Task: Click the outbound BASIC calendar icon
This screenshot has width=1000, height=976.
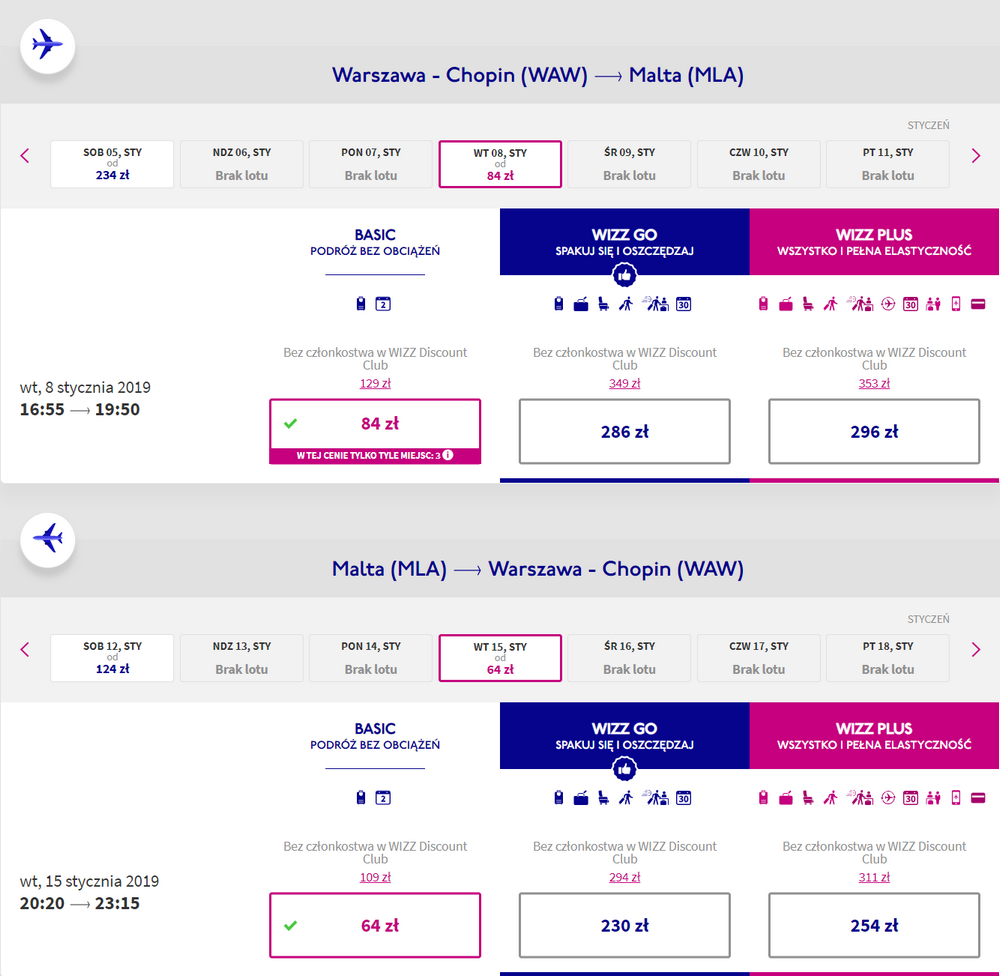Action: click(383, 304)
